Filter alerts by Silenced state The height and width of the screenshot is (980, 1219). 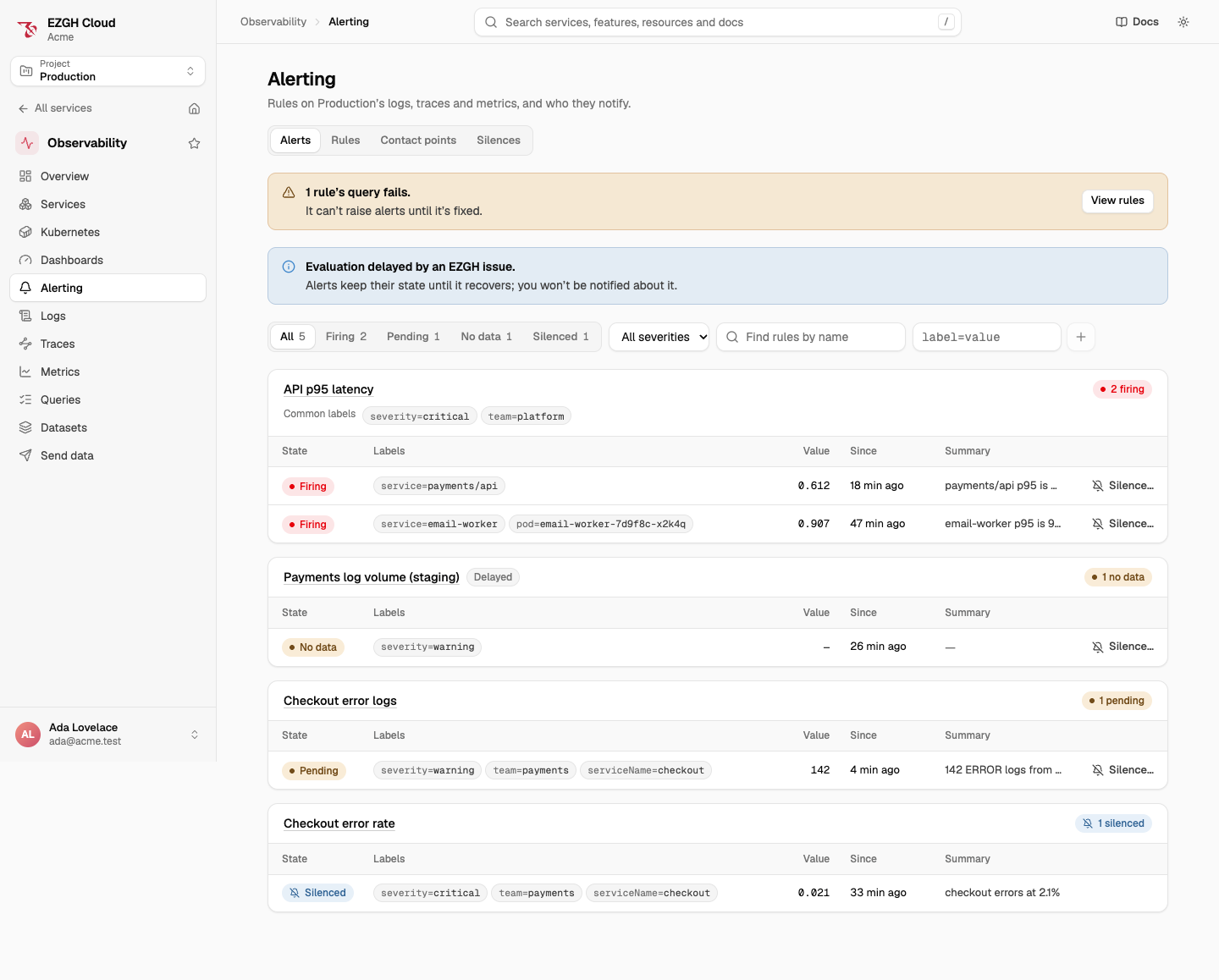560,337
